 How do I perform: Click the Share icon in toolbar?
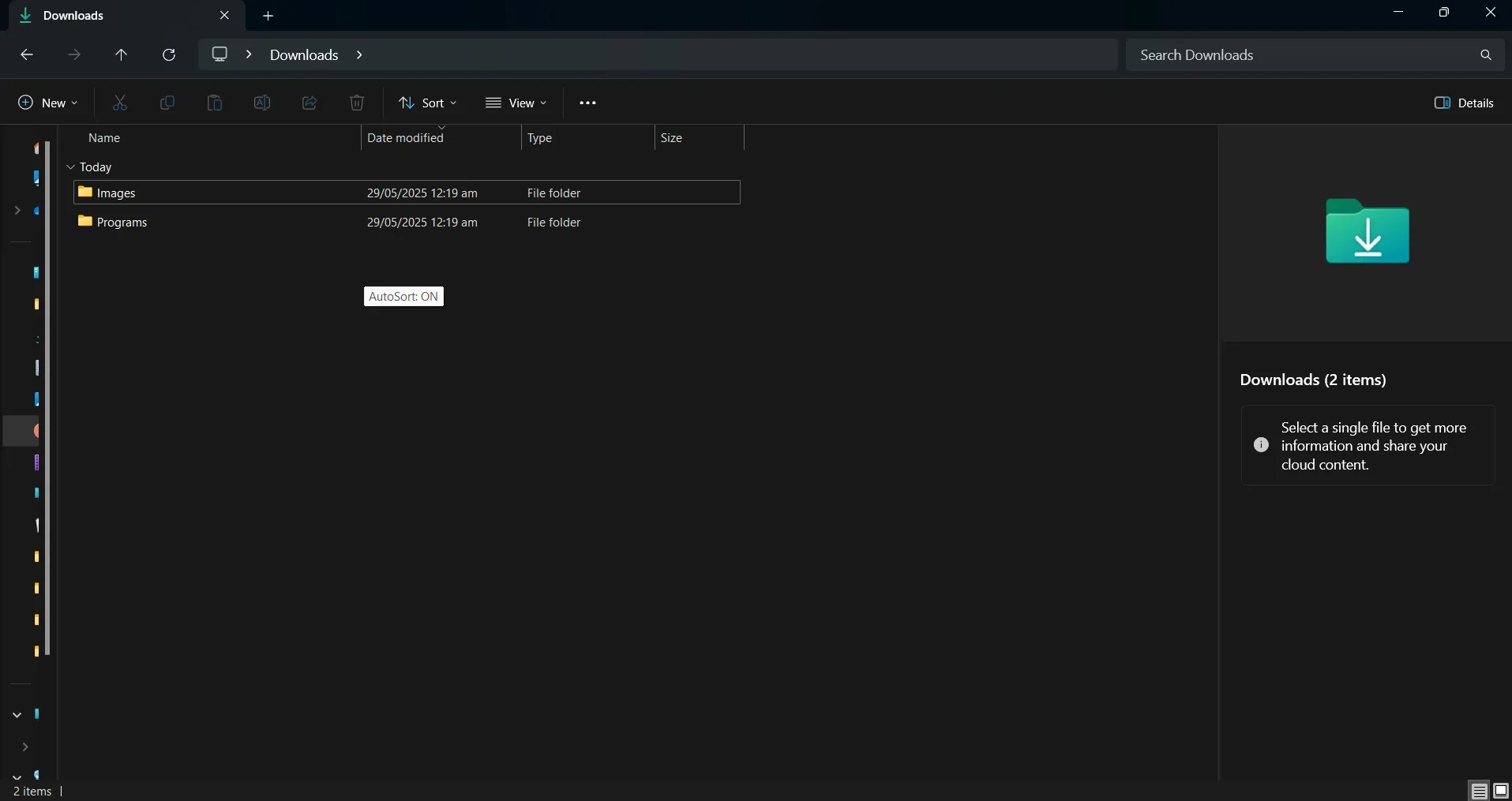click(310, 103)
